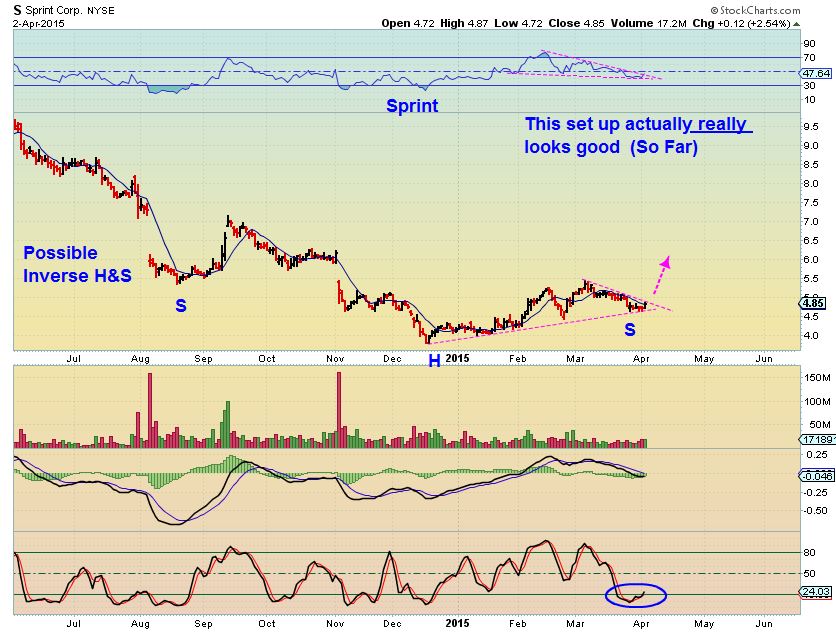Viewport: 836px width, 633px height.
Task: Click the H head label near December
Action: tap(435, 361)
